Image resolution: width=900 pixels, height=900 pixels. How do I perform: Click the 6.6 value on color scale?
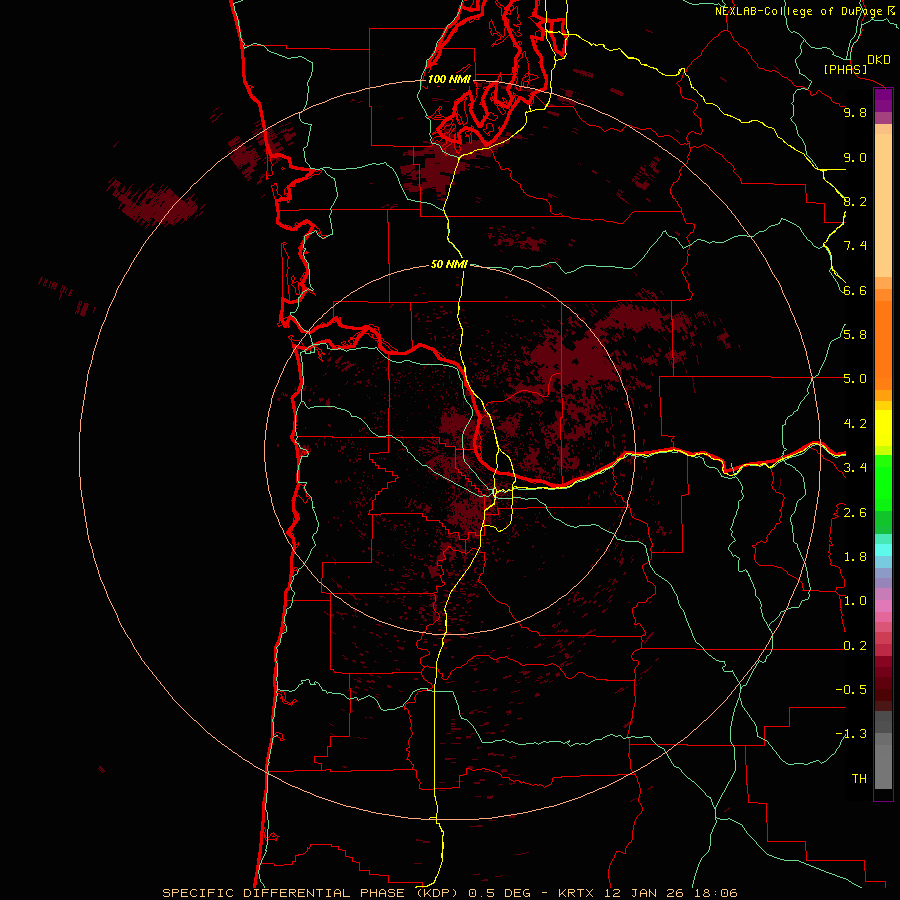tap(855, 290)
